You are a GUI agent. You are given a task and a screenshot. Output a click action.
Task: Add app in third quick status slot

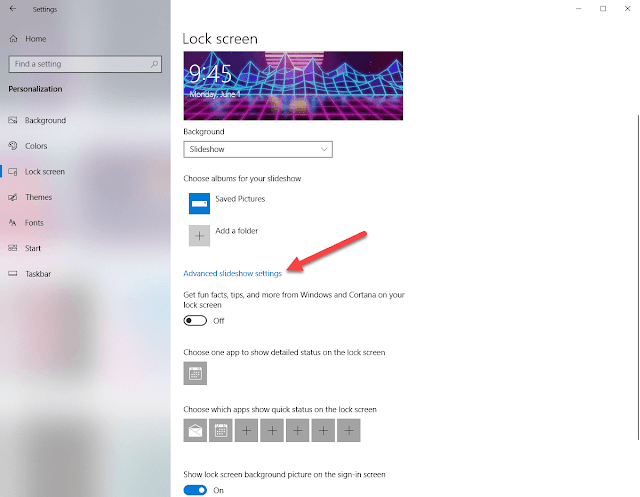pos(247,430)
